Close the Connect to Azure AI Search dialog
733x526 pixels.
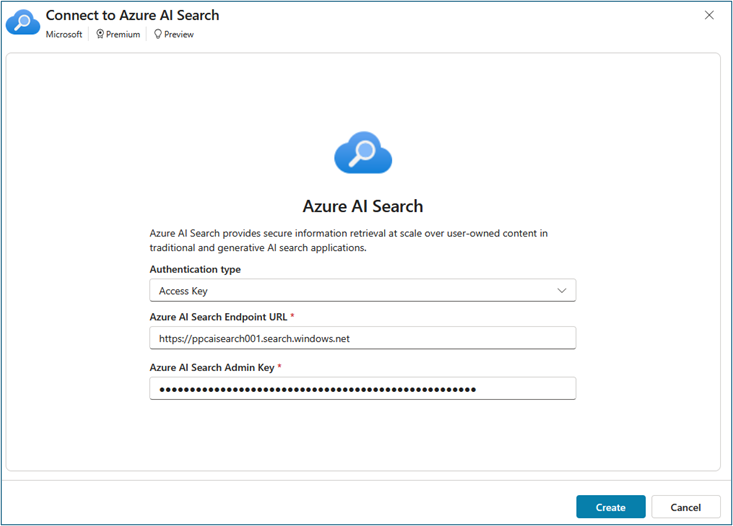click(709, 15)
